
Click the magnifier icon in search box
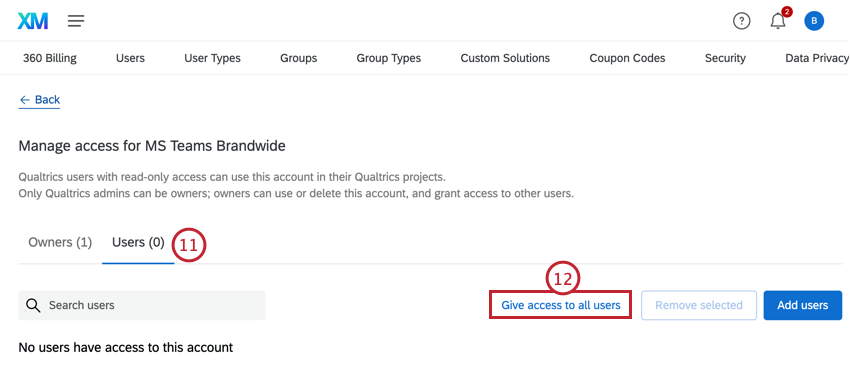click(x=33, y=306)
